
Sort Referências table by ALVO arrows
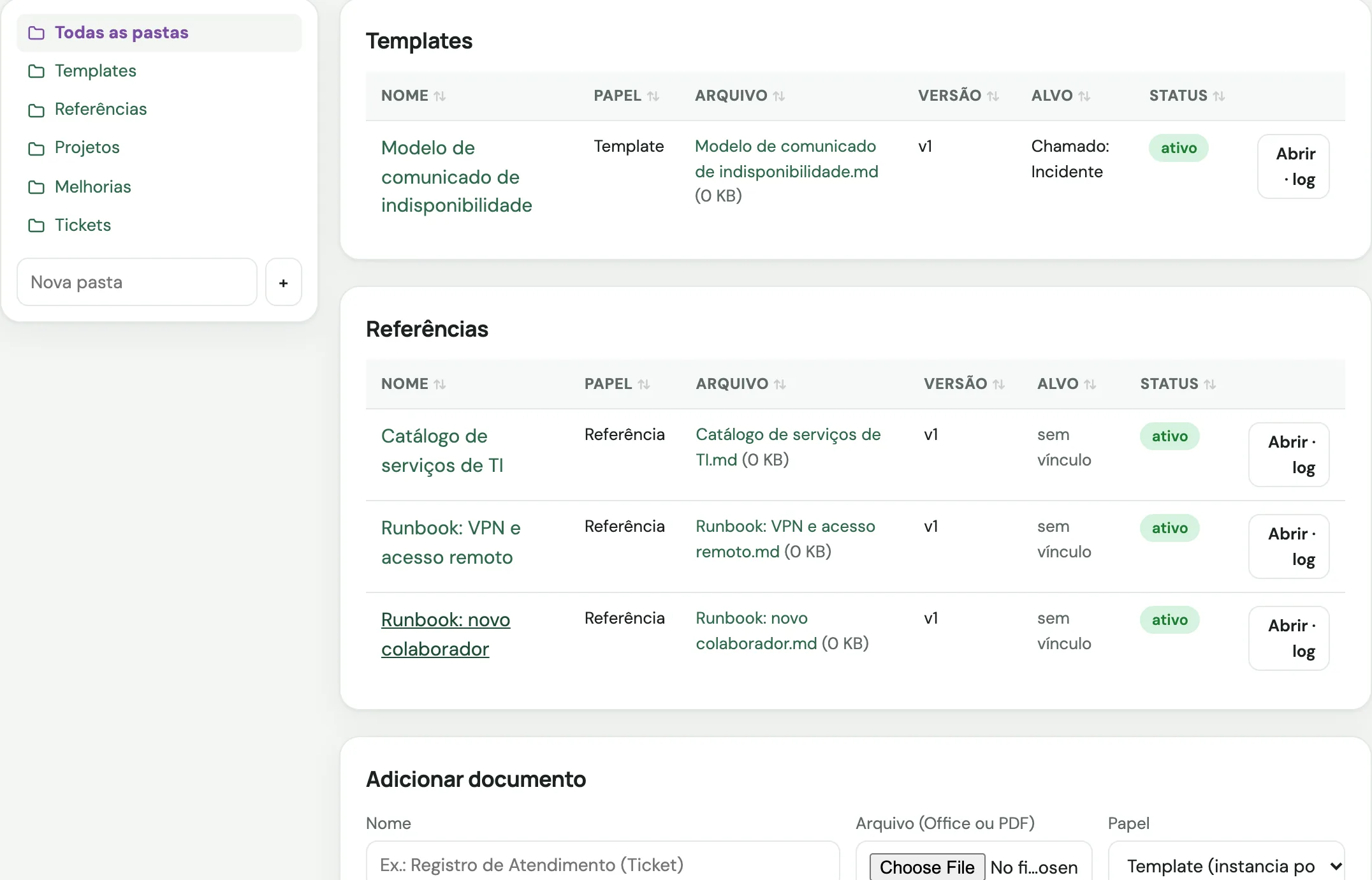tap(1090, 384)
